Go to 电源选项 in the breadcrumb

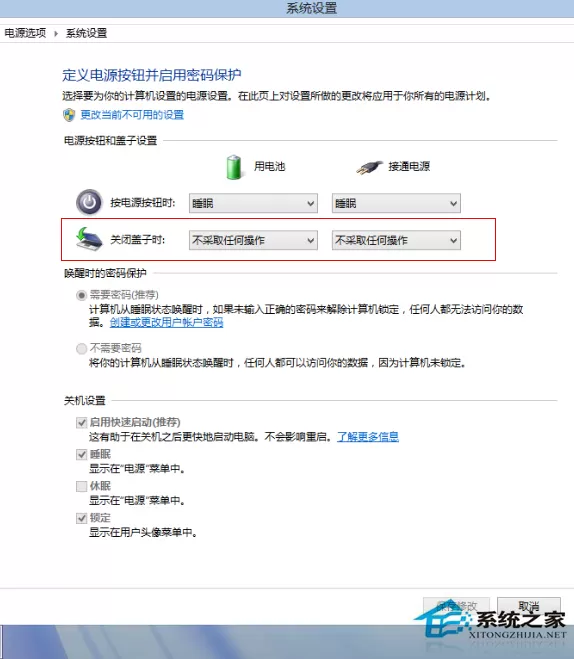25,33
